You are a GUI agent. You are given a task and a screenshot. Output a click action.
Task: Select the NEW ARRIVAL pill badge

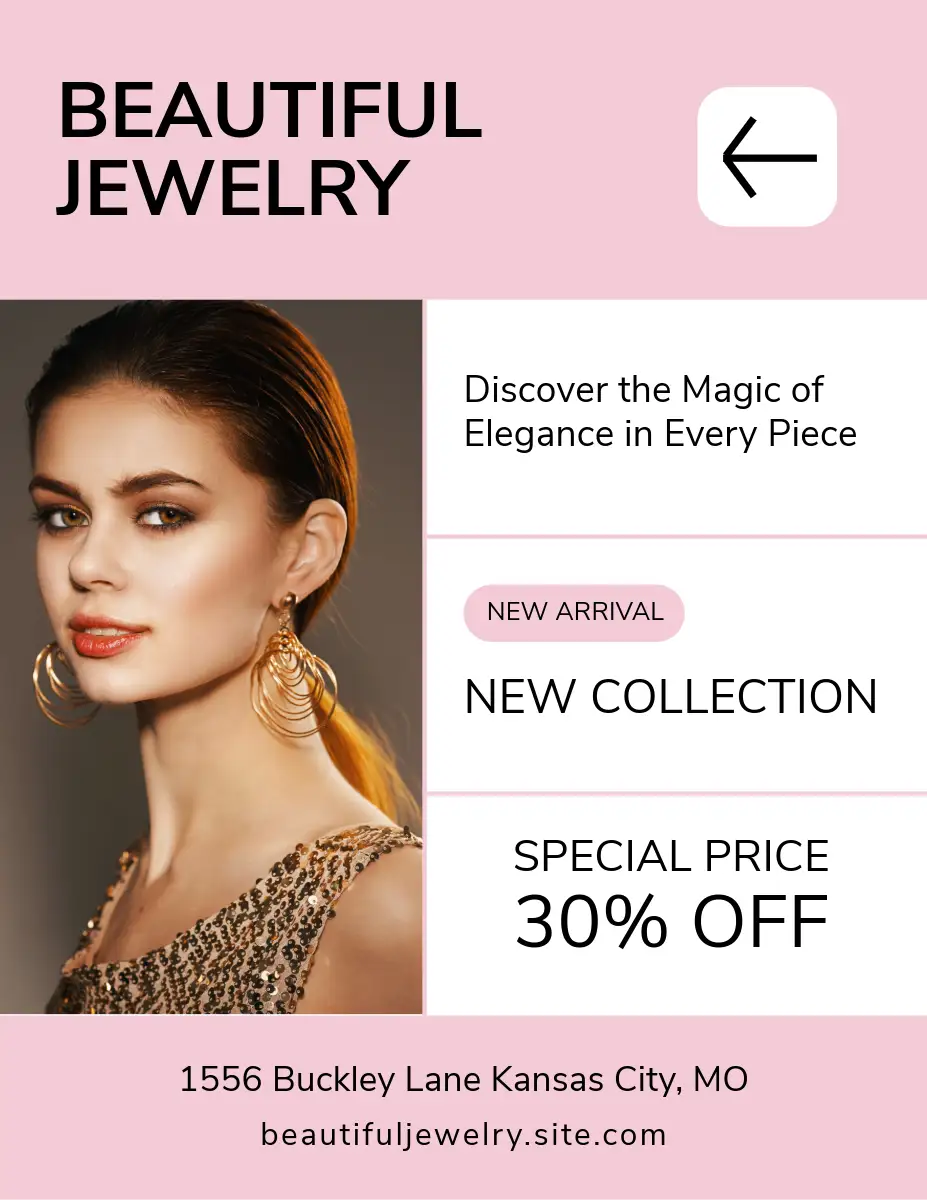pos(574,612)
